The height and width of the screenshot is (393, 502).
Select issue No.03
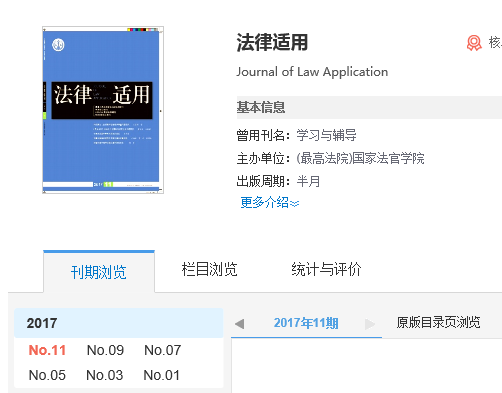click(x=105, y=375)
